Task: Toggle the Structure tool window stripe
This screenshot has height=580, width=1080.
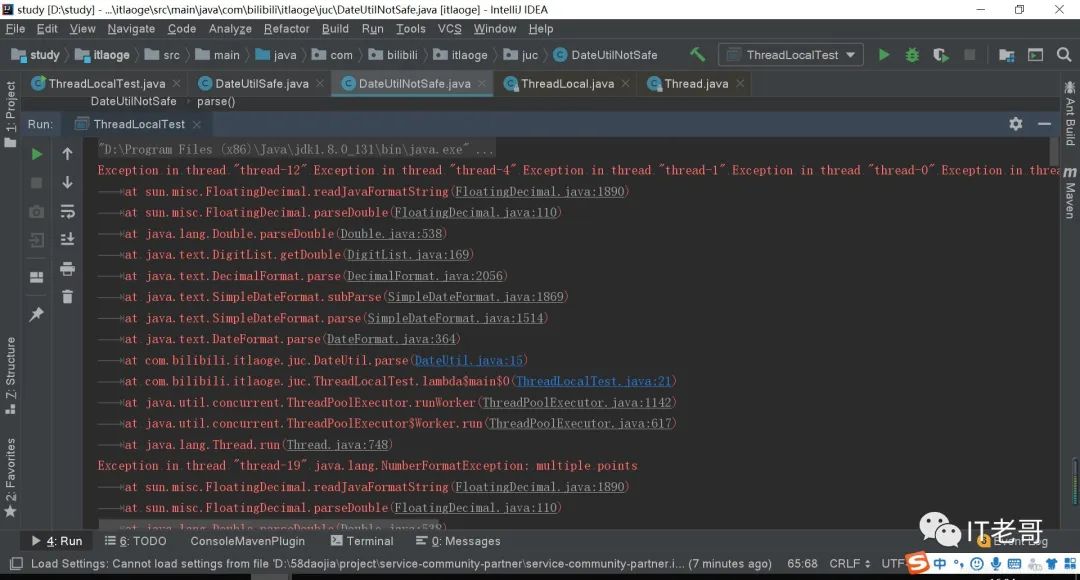Action: point(10,375)
